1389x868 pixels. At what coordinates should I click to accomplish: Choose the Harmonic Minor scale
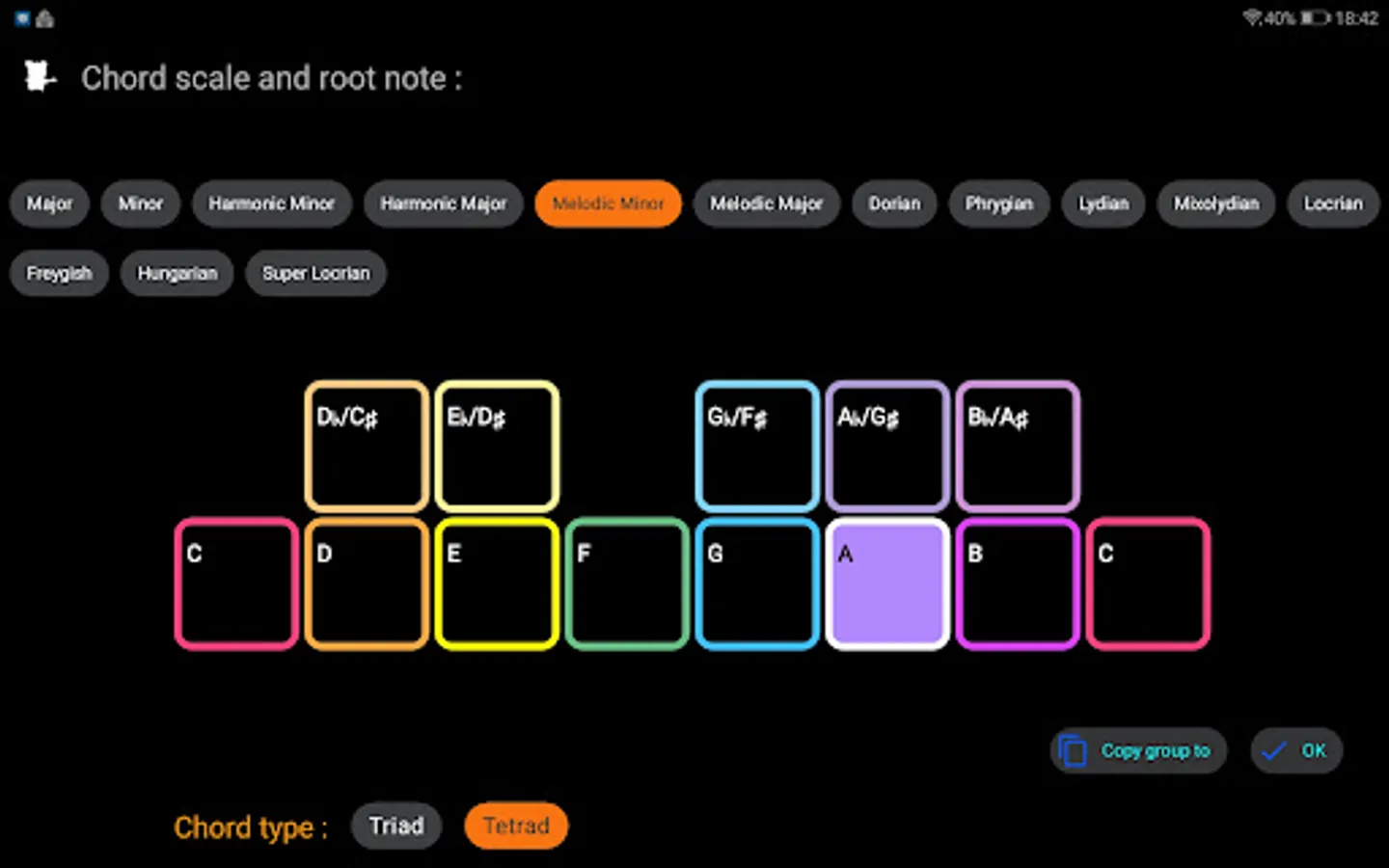[x=272, y=203]
